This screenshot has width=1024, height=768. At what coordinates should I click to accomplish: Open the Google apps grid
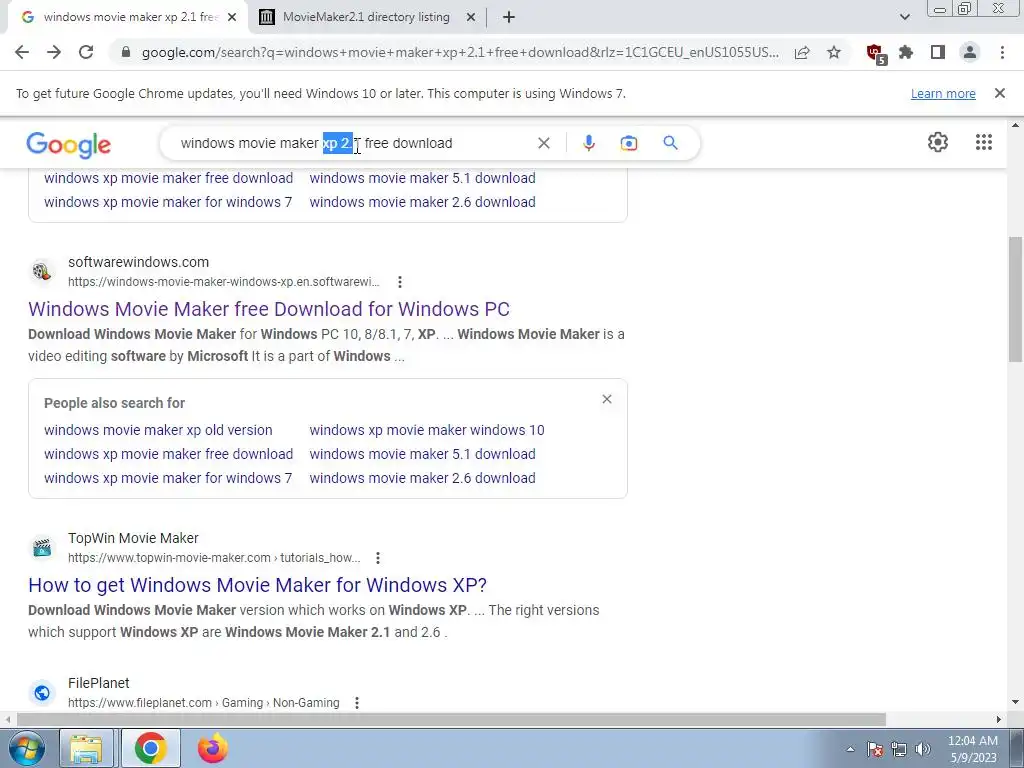pyautogui.click(x=984, y=142)
